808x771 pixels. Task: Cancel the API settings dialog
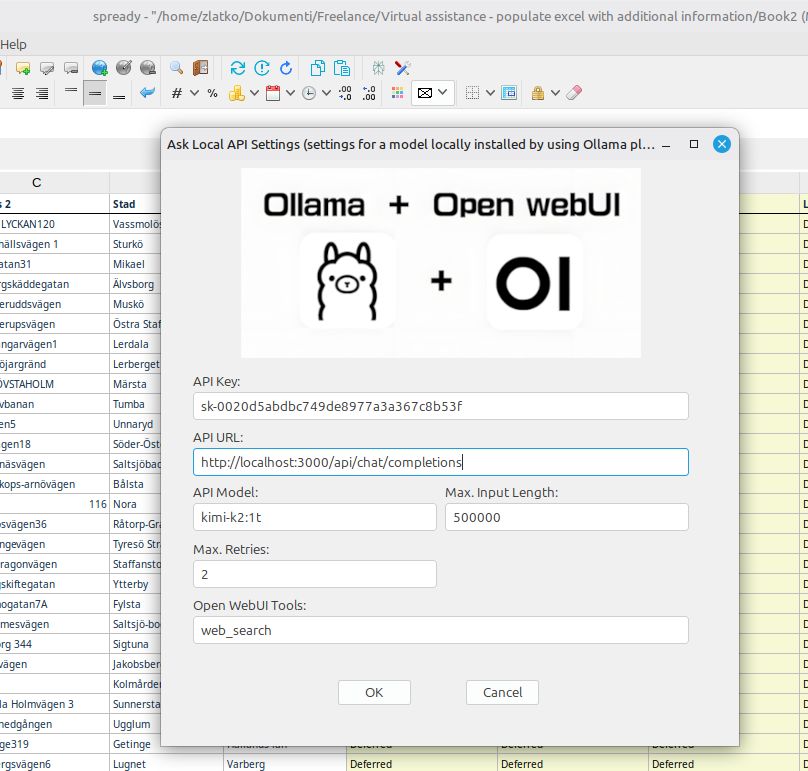pos(502,692)
